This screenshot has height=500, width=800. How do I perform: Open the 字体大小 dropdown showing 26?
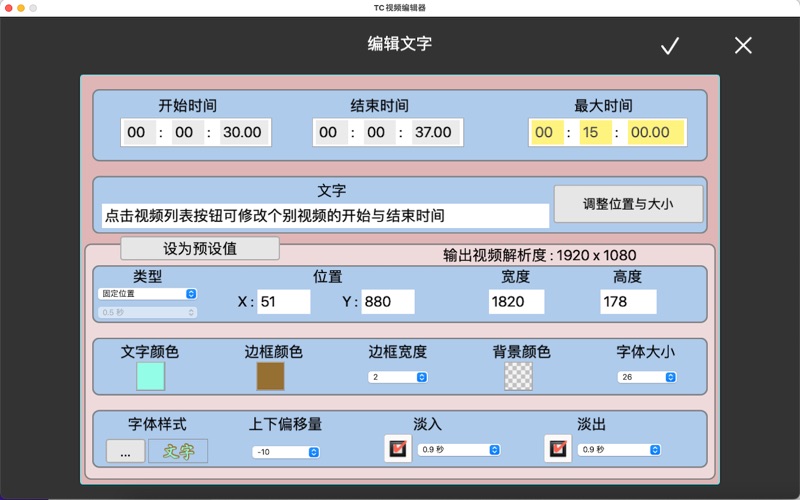coord(646,377)
